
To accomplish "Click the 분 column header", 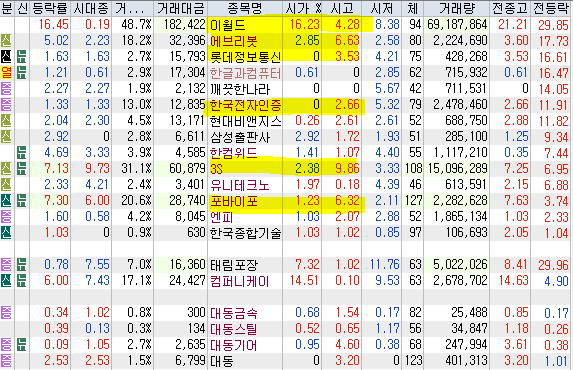I will (7, 8).
